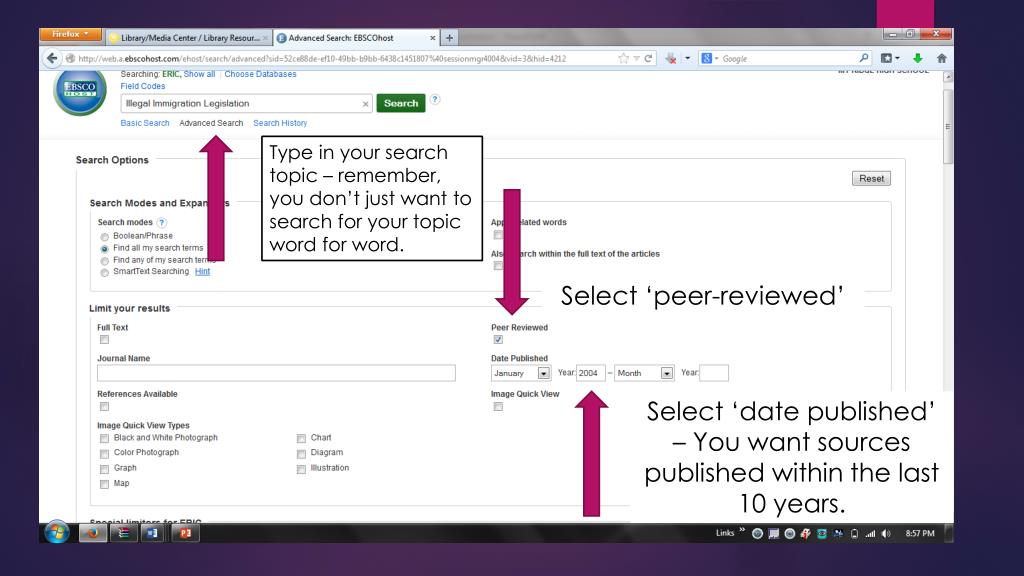Switch to Firefox in the taskbar

[92, 533]
